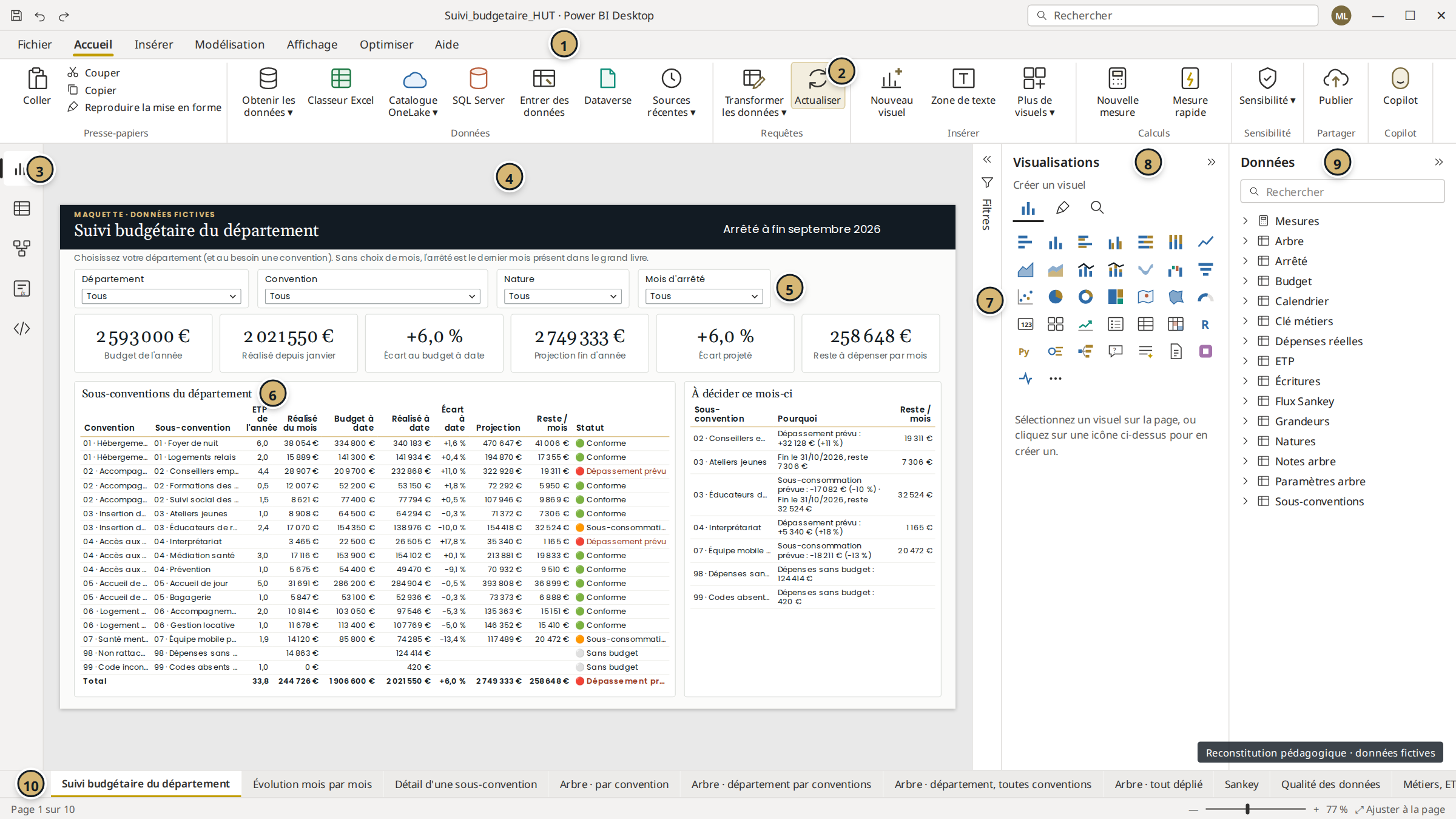Insert a Nouveau visuel

pyautogui.click(x=891, y=92)
